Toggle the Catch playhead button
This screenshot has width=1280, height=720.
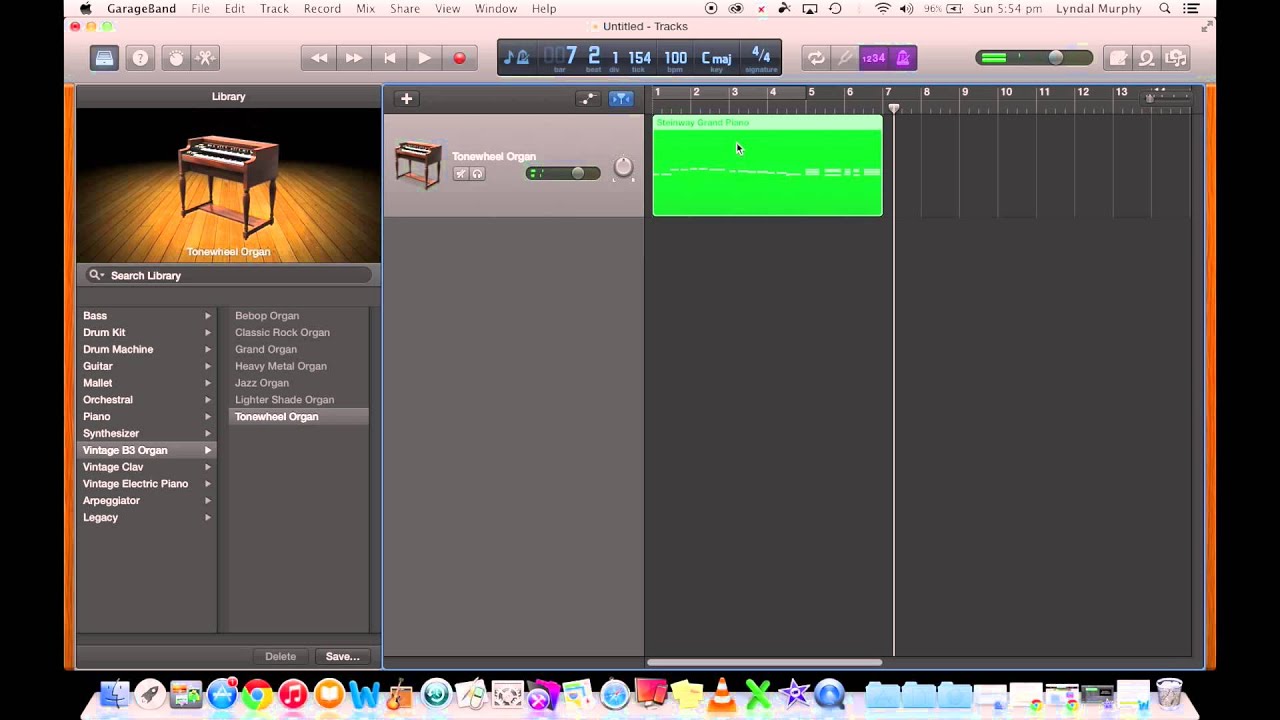(621, 98)
